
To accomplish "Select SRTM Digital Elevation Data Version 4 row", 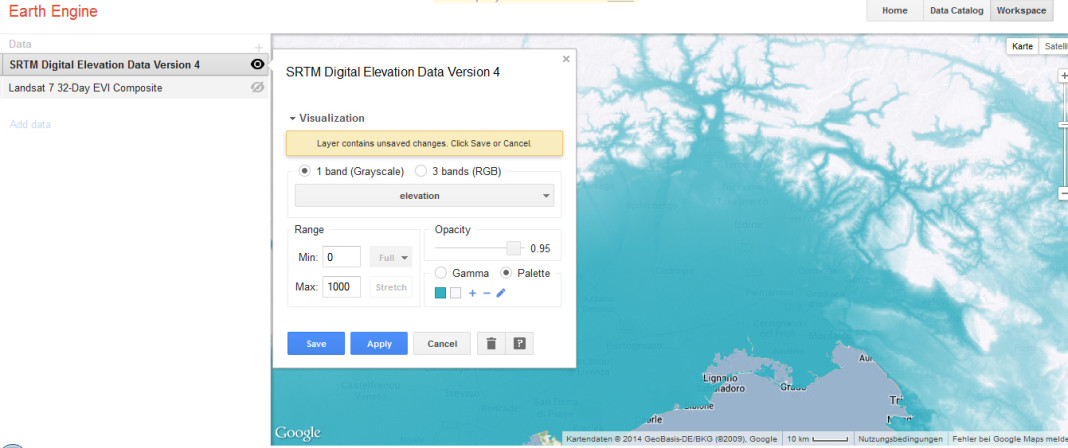I will pyautogui.click(x=135, y=65).
